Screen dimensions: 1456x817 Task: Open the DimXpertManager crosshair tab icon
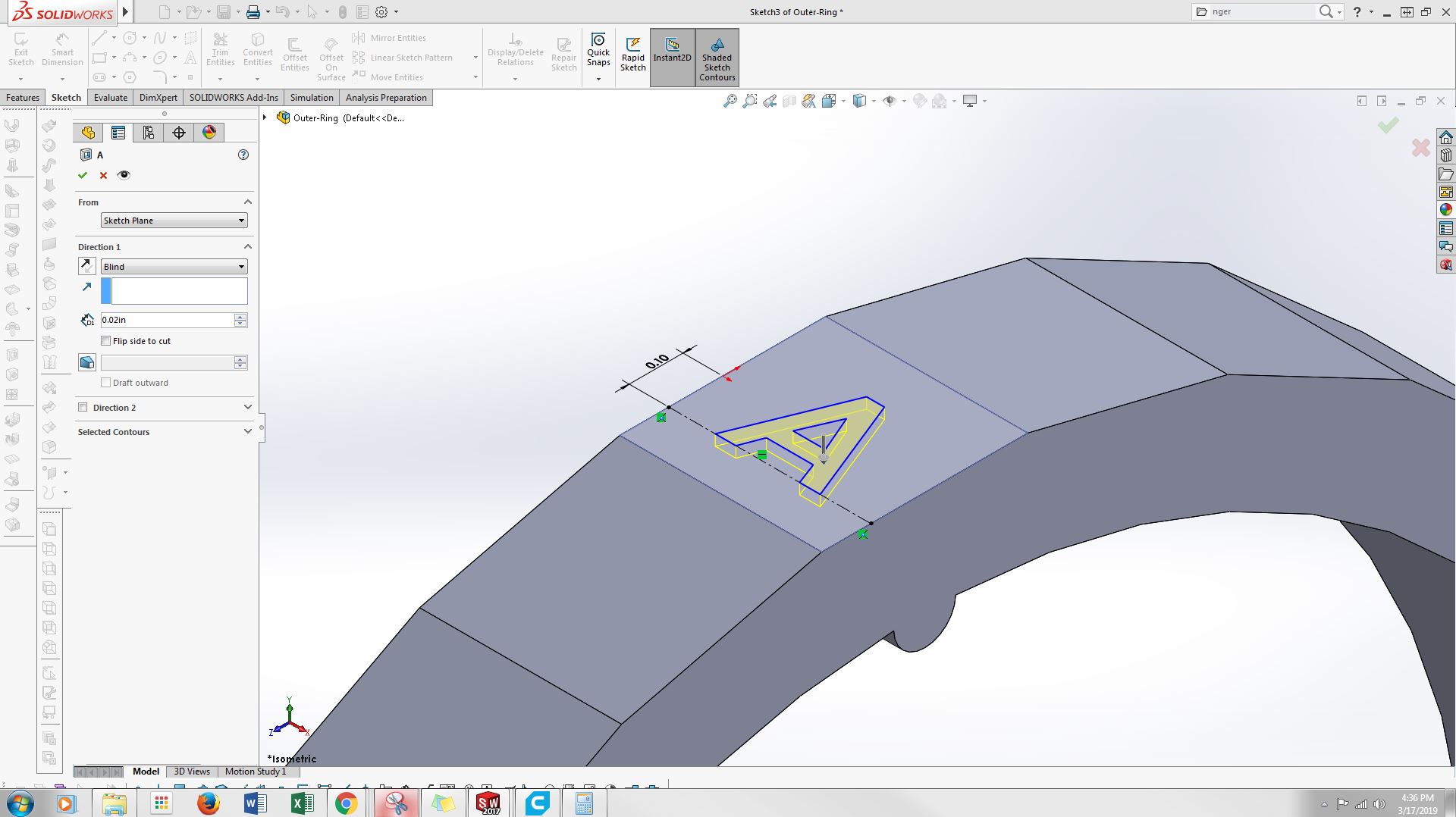point(179,133)
